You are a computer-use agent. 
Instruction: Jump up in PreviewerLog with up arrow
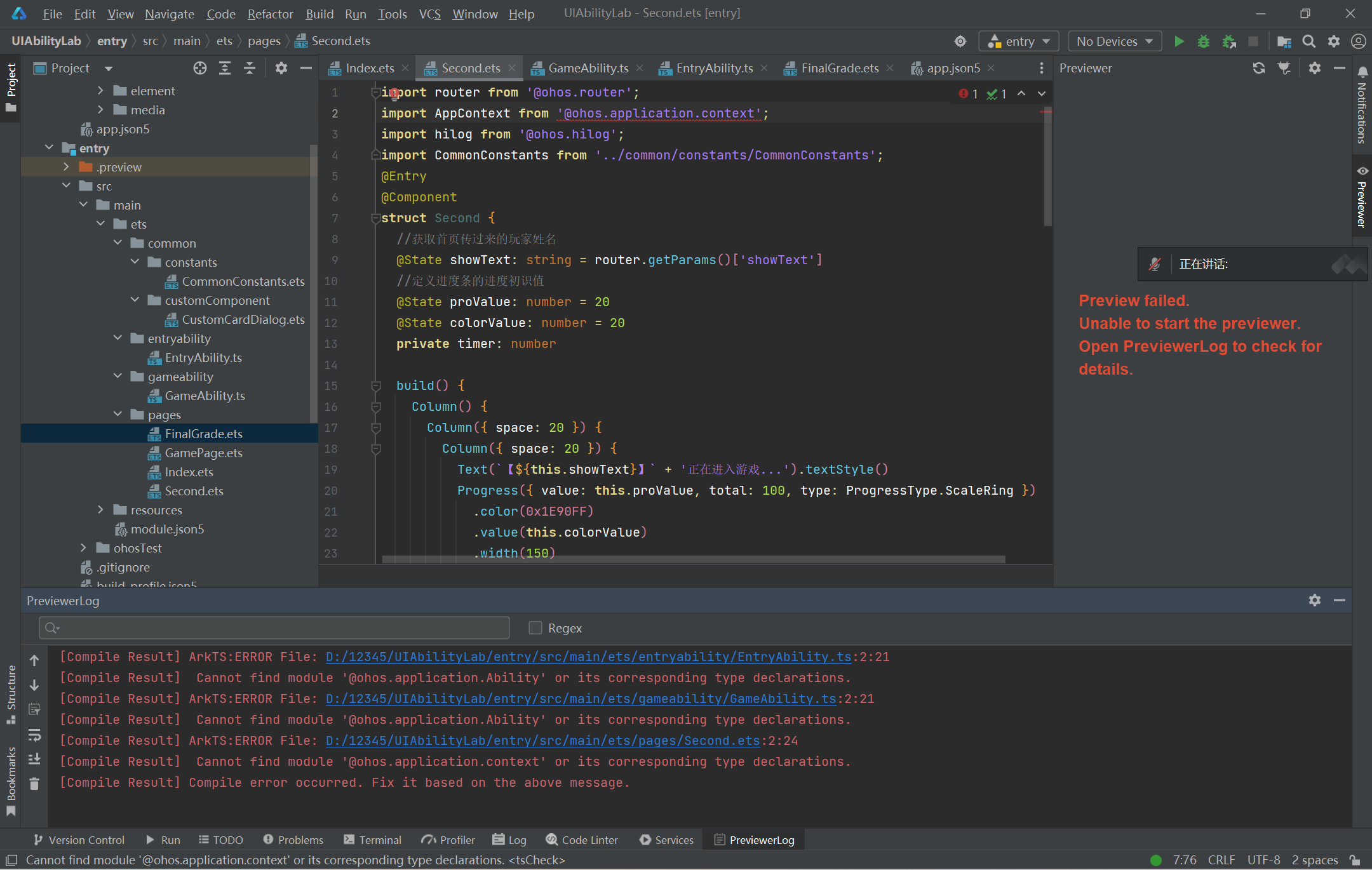34,660
